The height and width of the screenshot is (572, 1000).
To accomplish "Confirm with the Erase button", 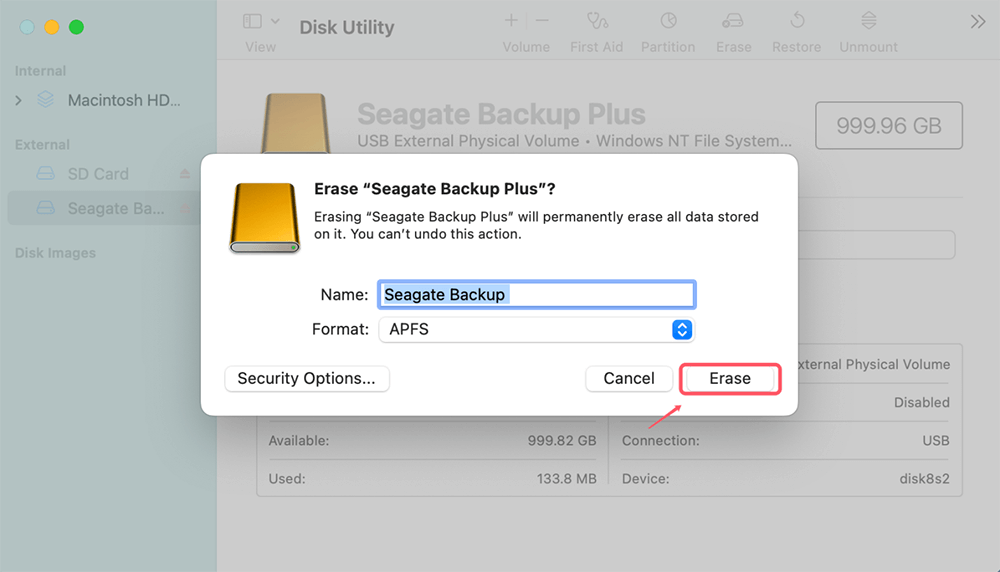I will (730, 379).
